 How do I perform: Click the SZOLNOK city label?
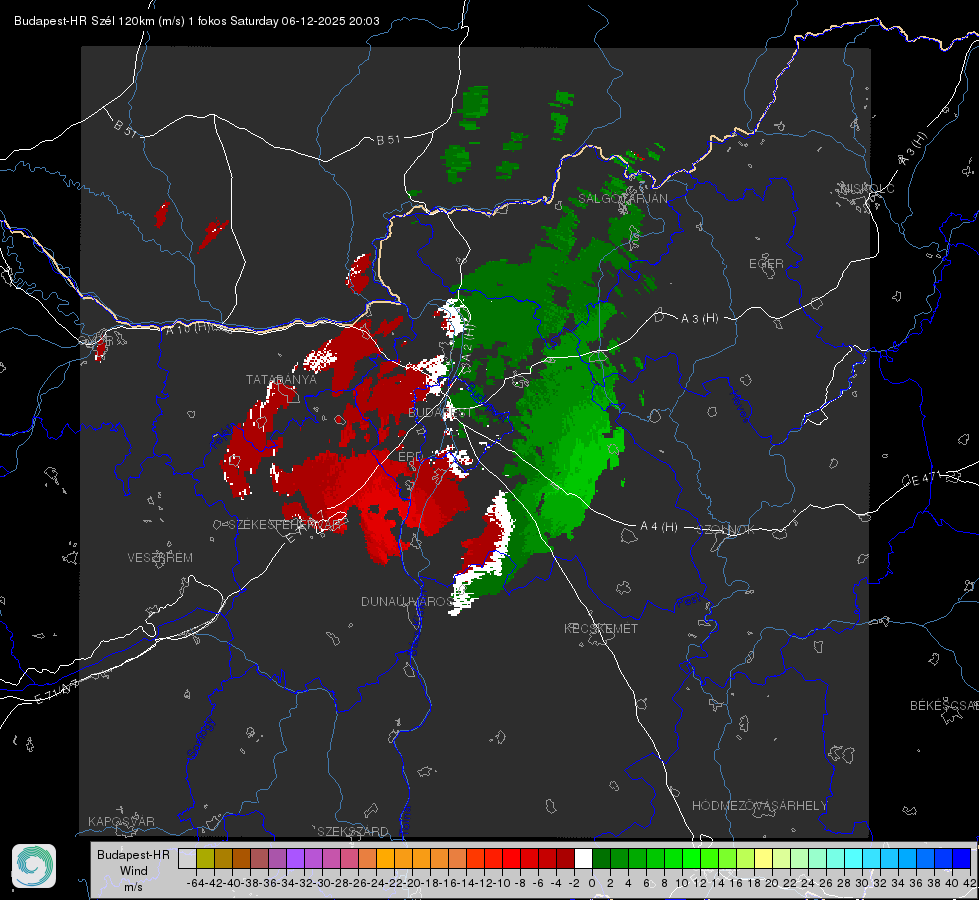click(x=727, y=530)
